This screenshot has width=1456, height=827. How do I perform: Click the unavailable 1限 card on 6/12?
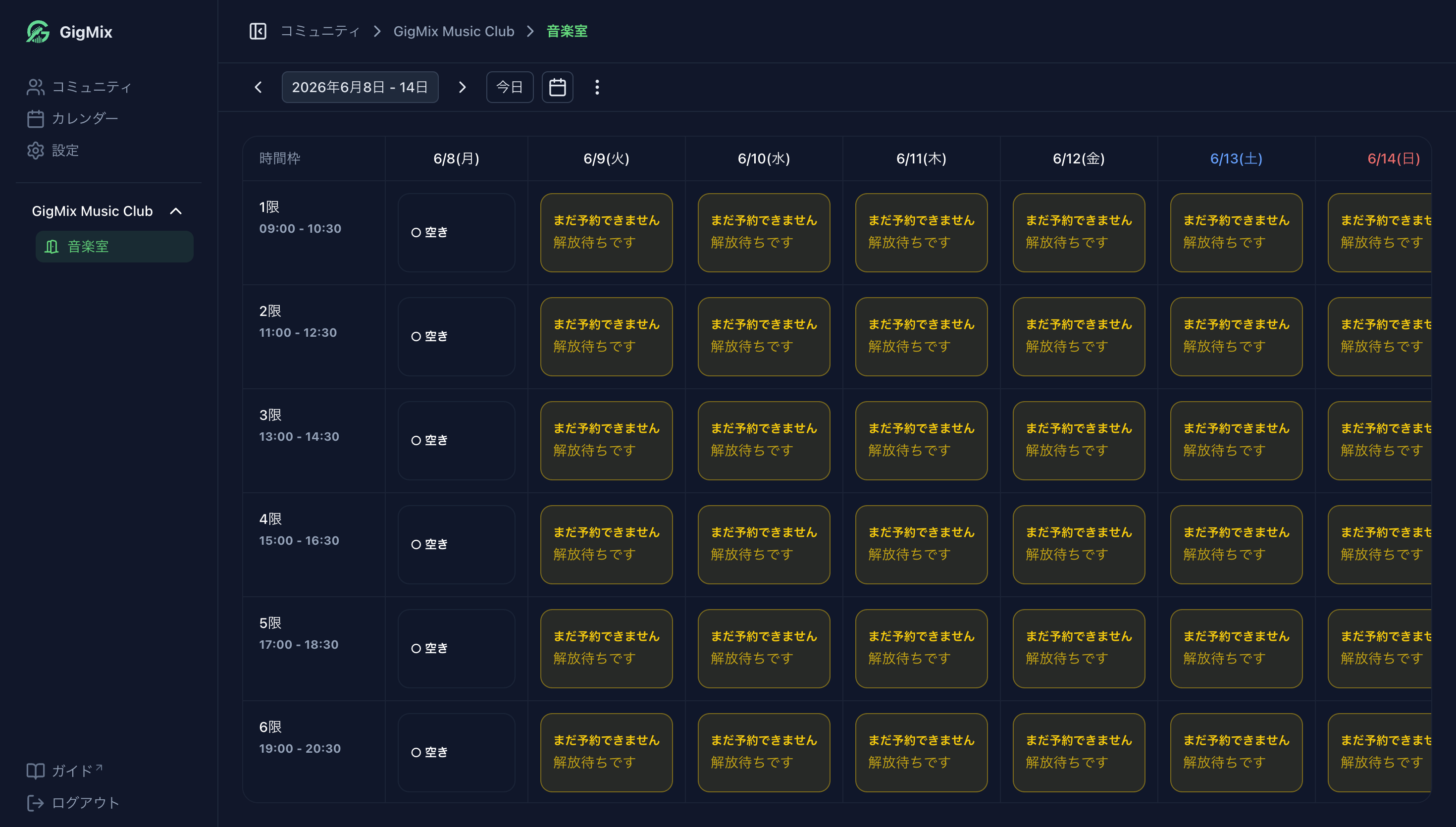(x=1079, y=233)
